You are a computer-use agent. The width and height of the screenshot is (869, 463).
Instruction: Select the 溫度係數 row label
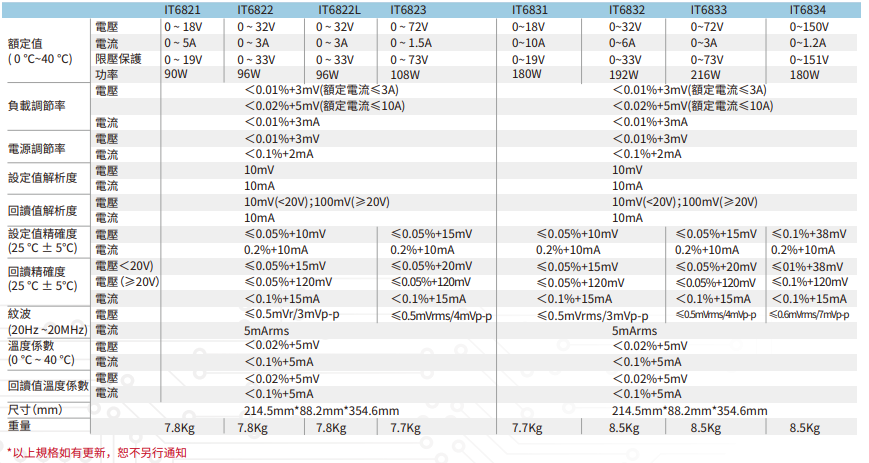click(31, 346)
